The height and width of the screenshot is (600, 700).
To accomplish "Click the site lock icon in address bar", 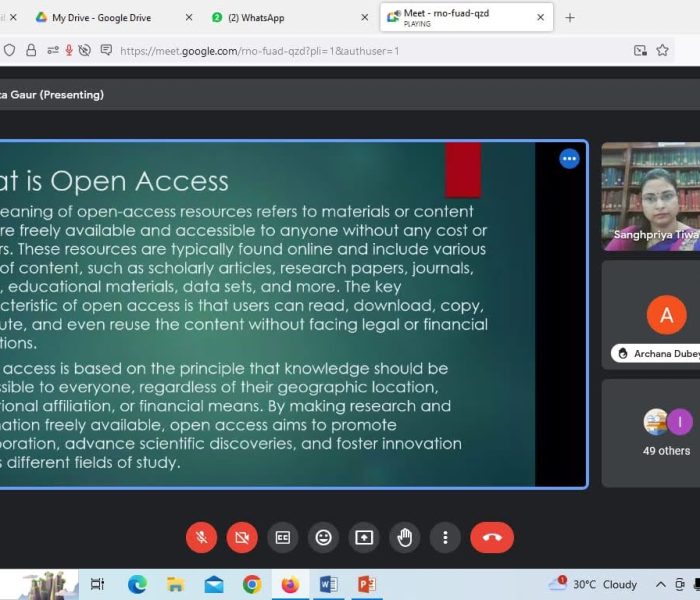I will point(31,50).
